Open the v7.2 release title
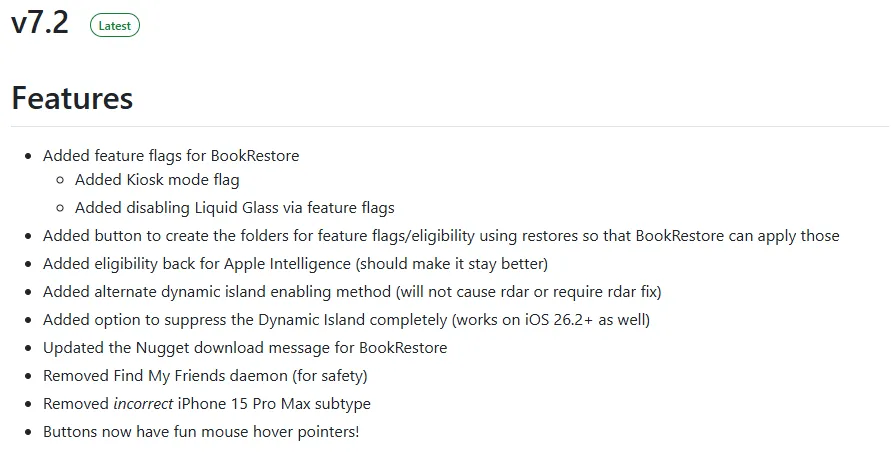The image size is (891, 458). point(40,24)
